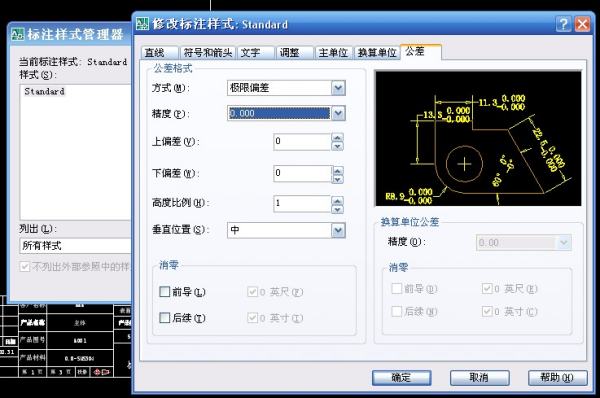The image size is (600, 398).
Task: Open the 文字 tab
Action: pos(256,53)
